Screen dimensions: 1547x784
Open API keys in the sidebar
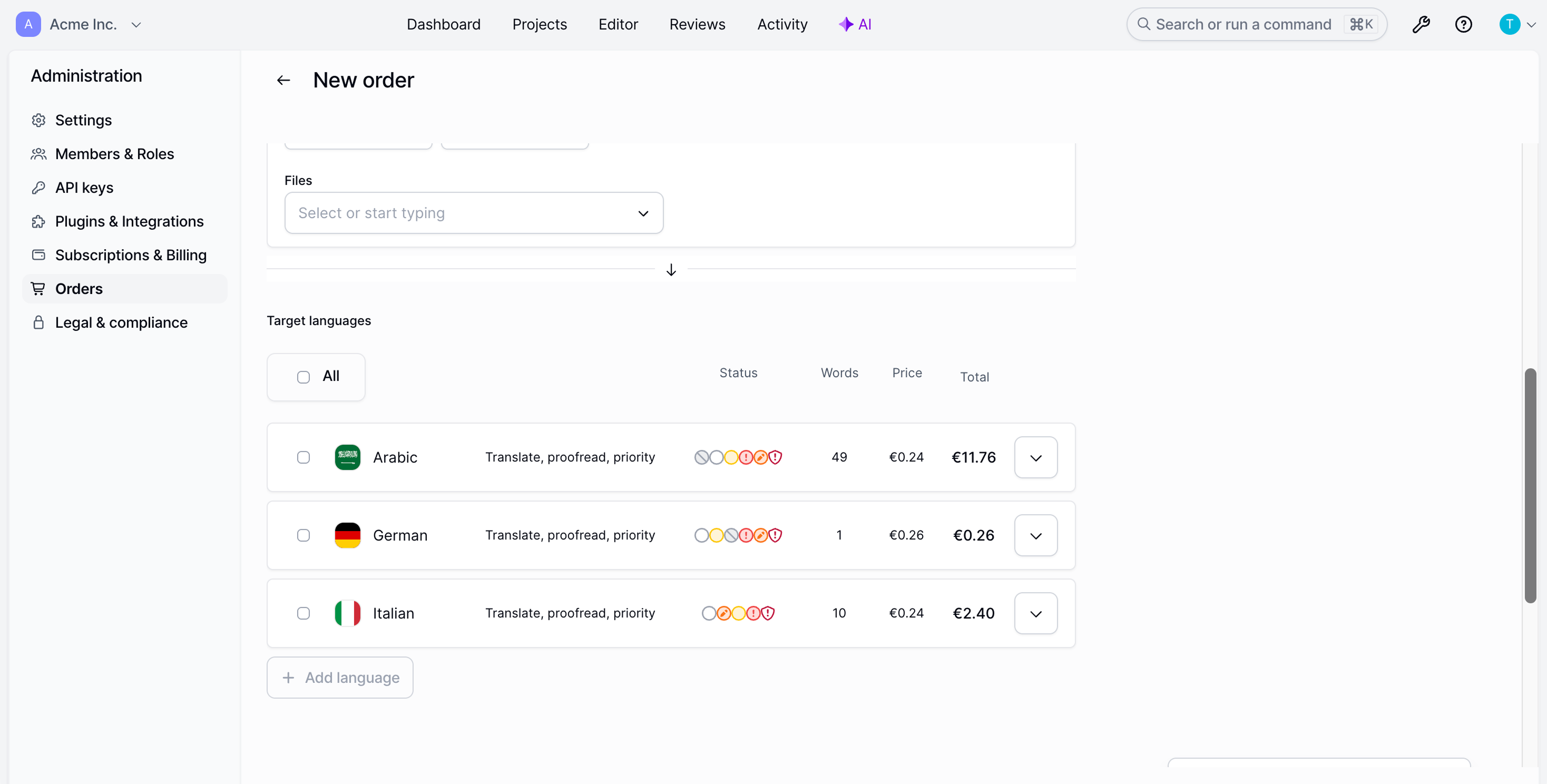coord(125,188)
